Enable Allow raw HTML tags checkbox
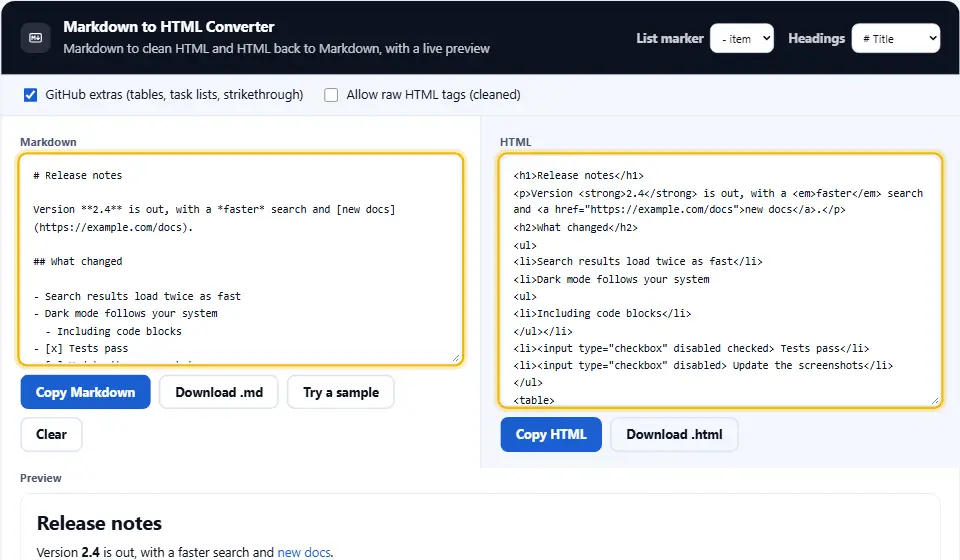960x560 pixels. [x=331, y=95]
